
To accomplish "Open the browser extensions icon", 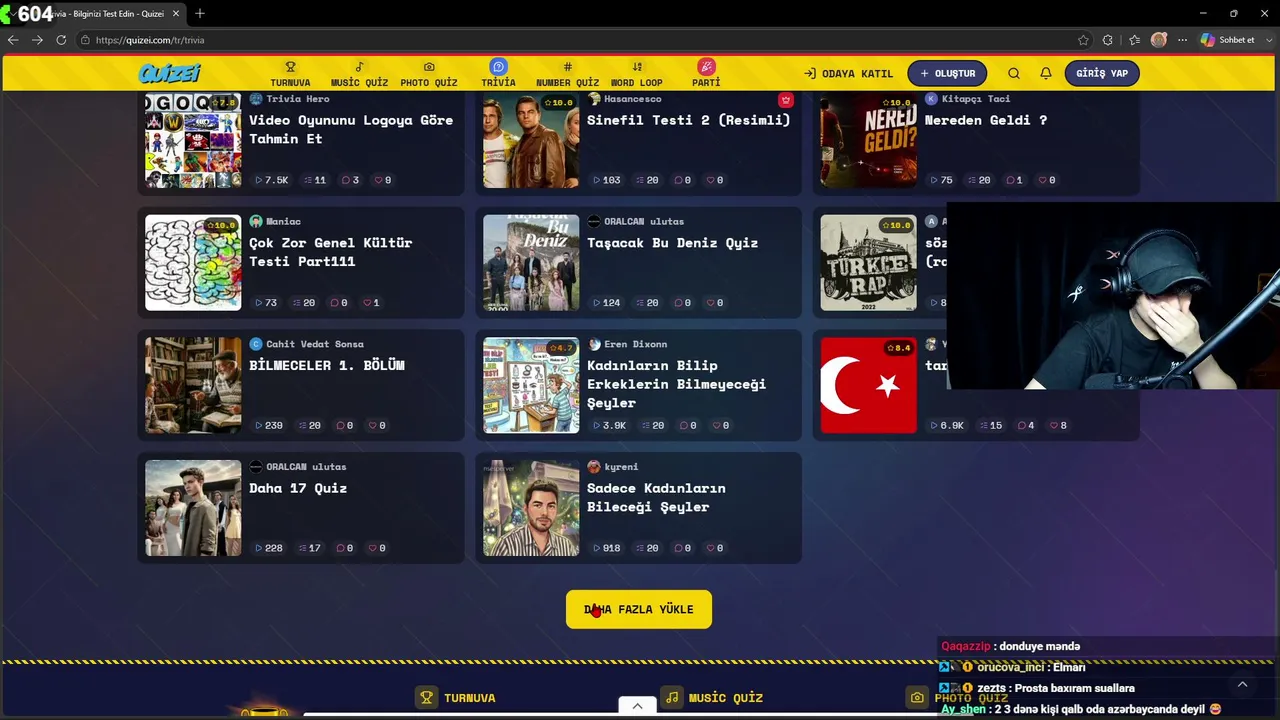I will pos(1107,40).
